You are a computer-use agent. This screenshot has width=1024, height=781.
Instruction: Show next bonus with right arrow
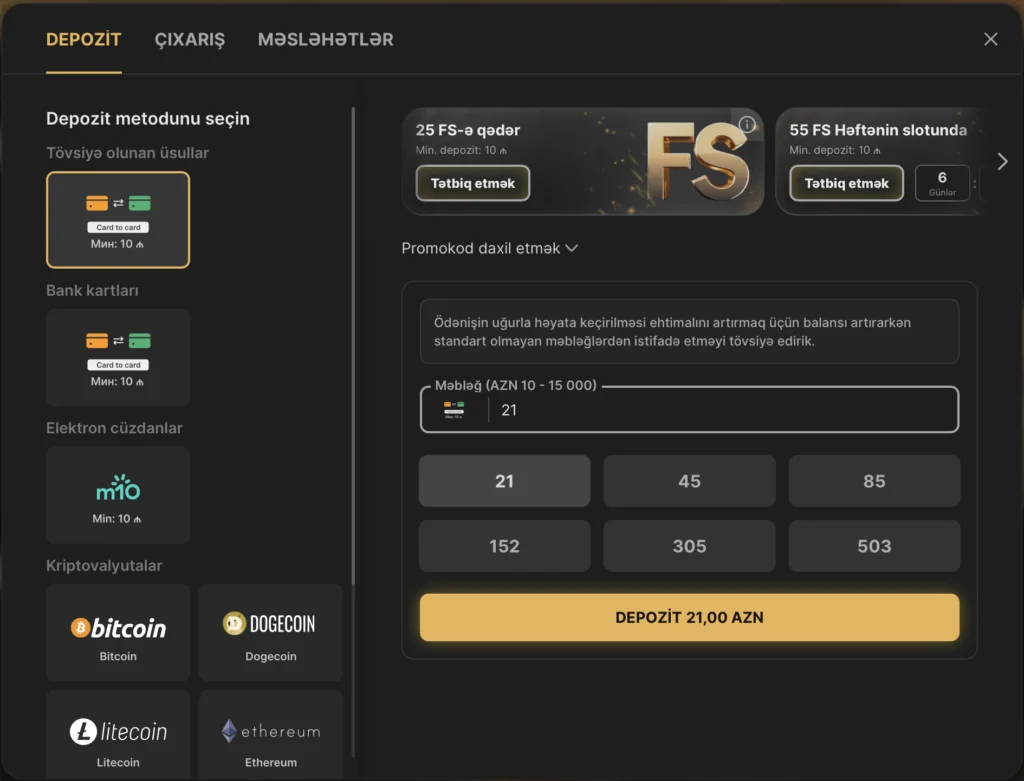[1002, 161]
